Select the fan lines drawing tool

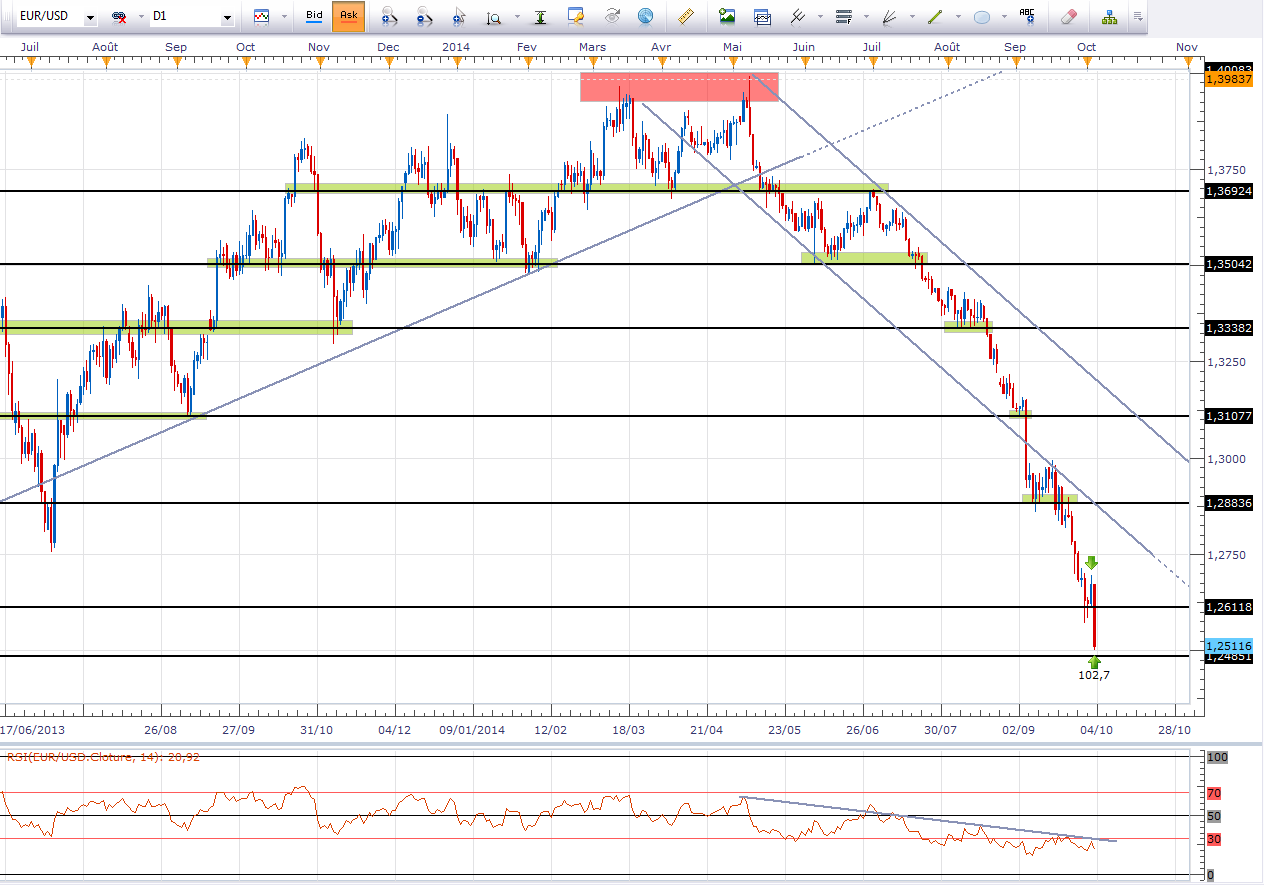889,16
